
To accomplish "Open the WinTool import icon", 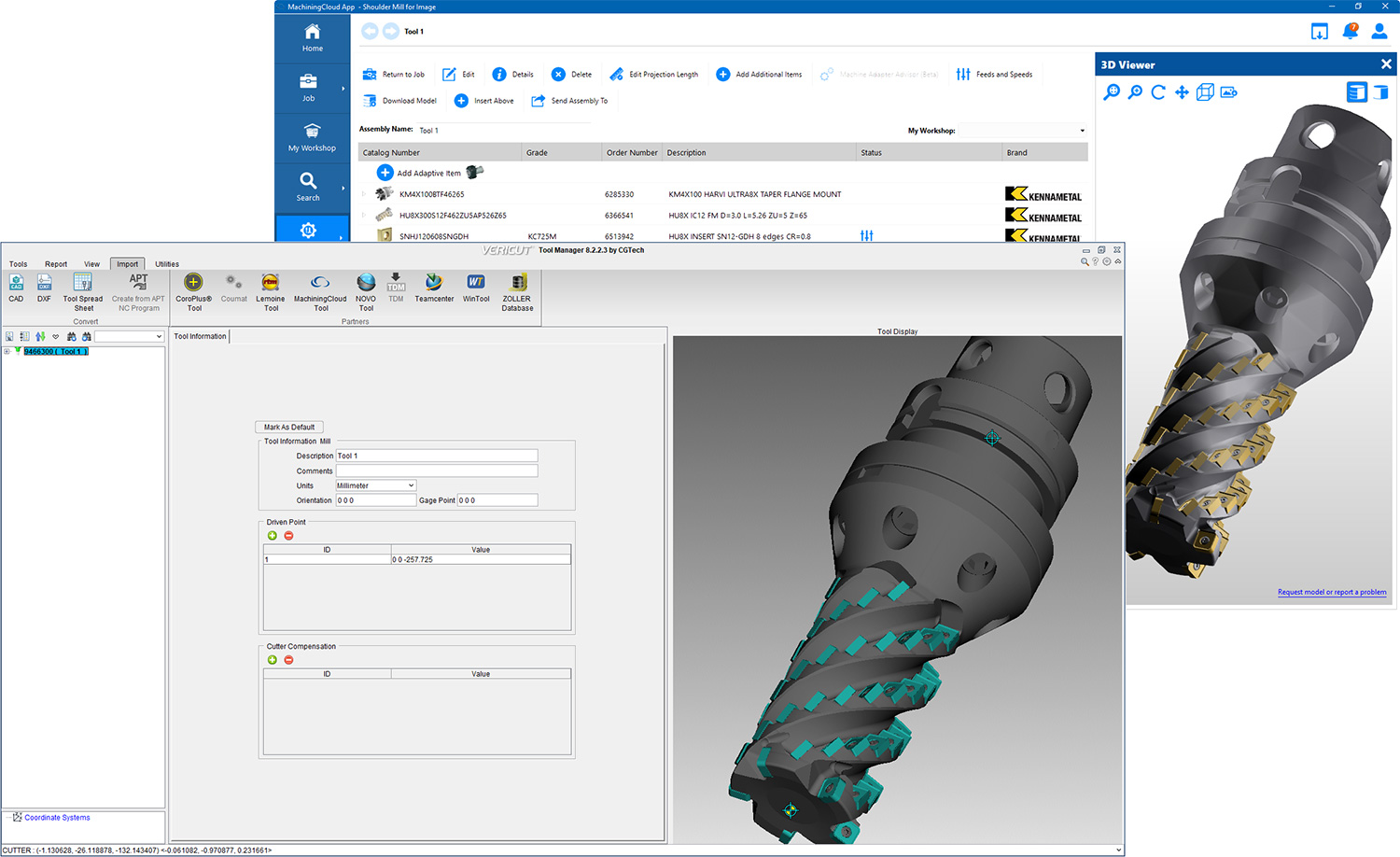I will click(476, 283).
